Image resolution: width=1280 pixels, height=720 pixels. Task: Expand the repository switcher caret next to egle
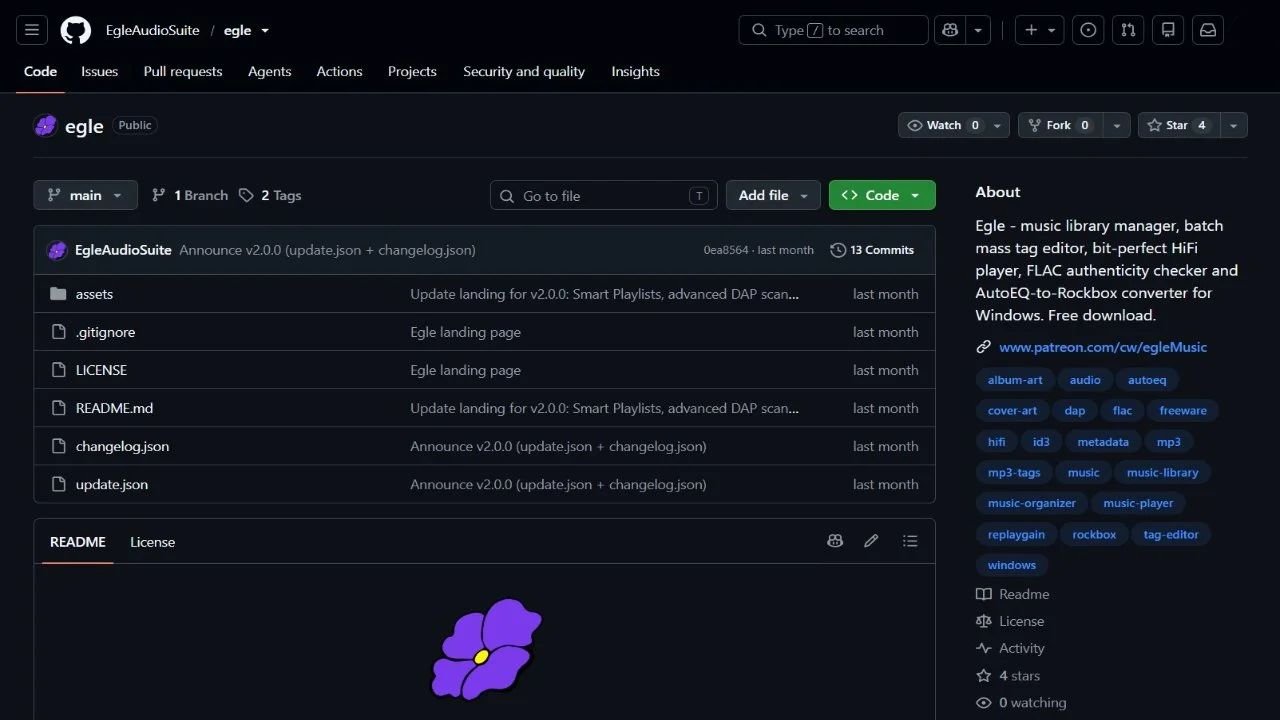coord(265,31)
